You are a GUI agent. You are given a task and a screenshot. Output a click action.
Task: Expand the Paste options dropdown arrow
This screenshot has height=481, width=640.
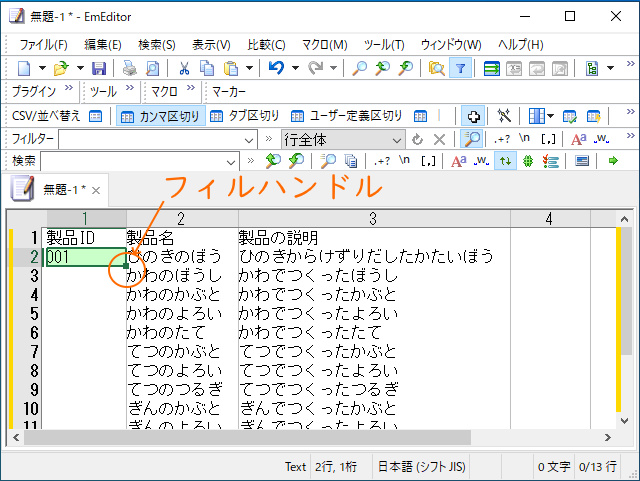(x=249, y=68)
